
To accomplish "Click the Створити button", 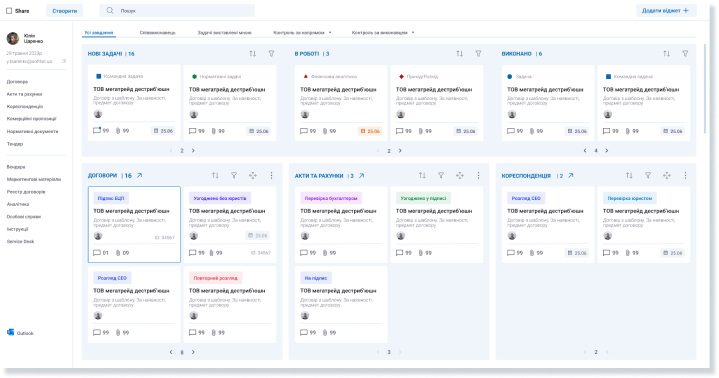I will click(x=65, y=11).
